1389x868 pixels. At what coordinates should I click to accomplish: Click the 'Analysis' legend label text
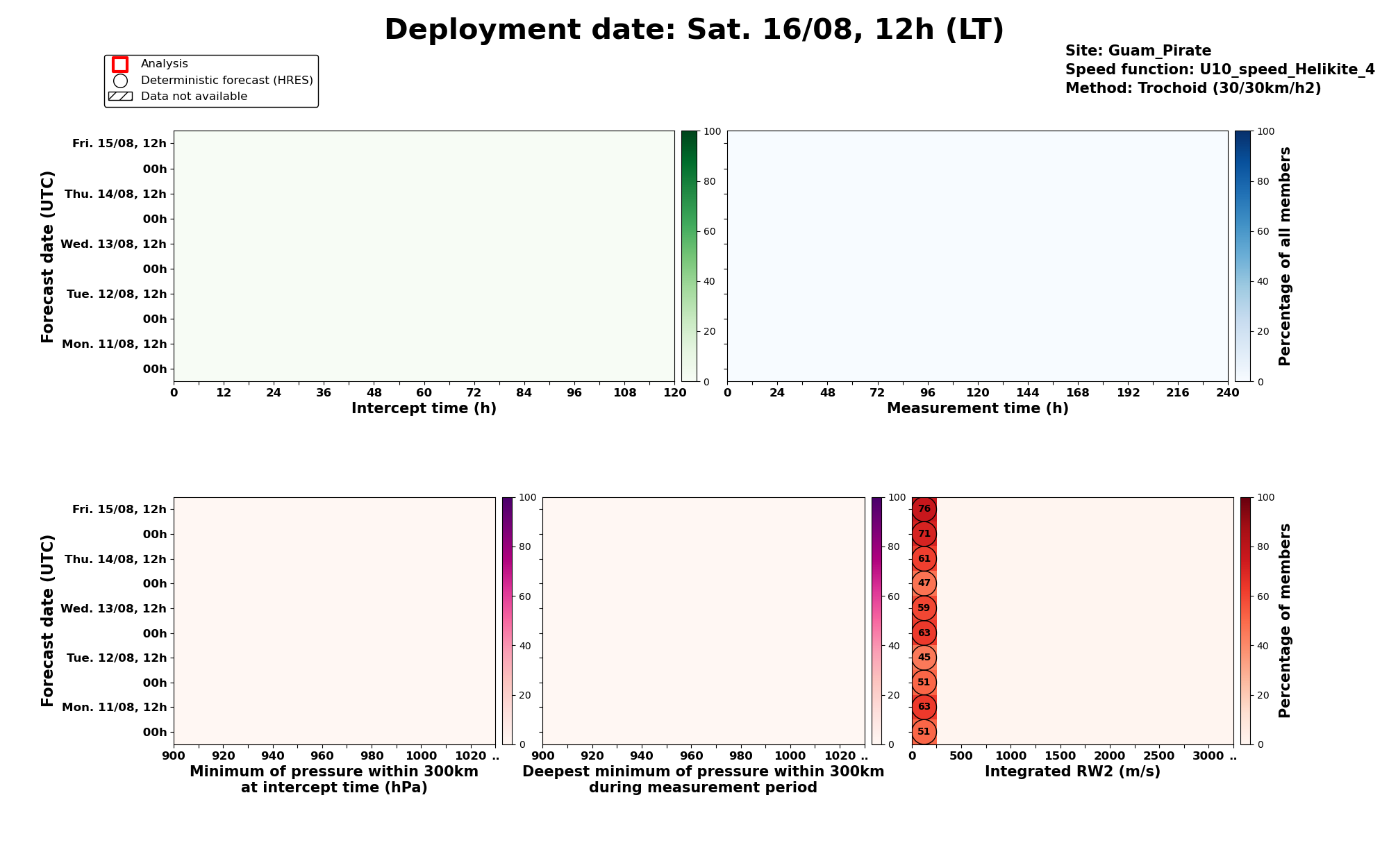pyautogui.click(x=165, y=64)
